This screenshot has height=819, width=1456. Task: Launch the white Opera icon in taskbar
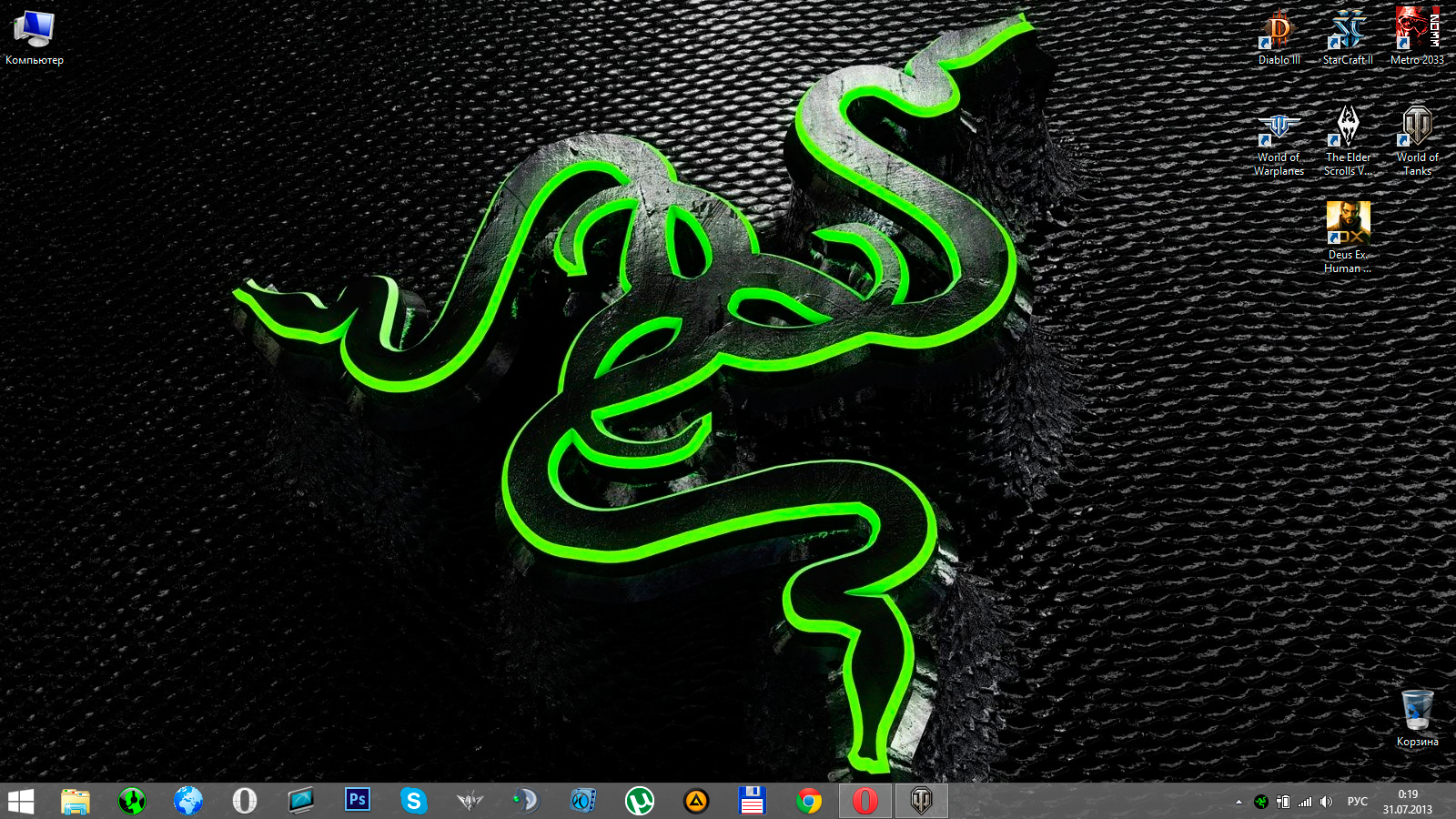tap(245, 802)
